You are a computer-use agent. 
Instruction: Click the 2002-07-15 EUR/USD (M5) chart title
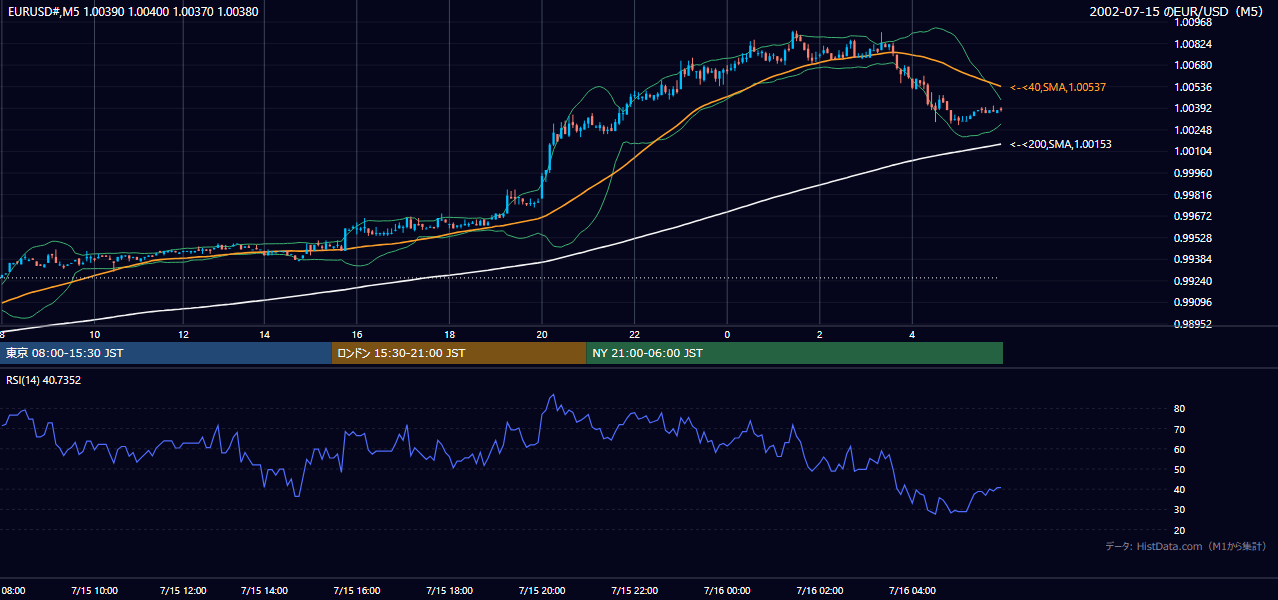pyautogui.click(x=1178, y=10)
